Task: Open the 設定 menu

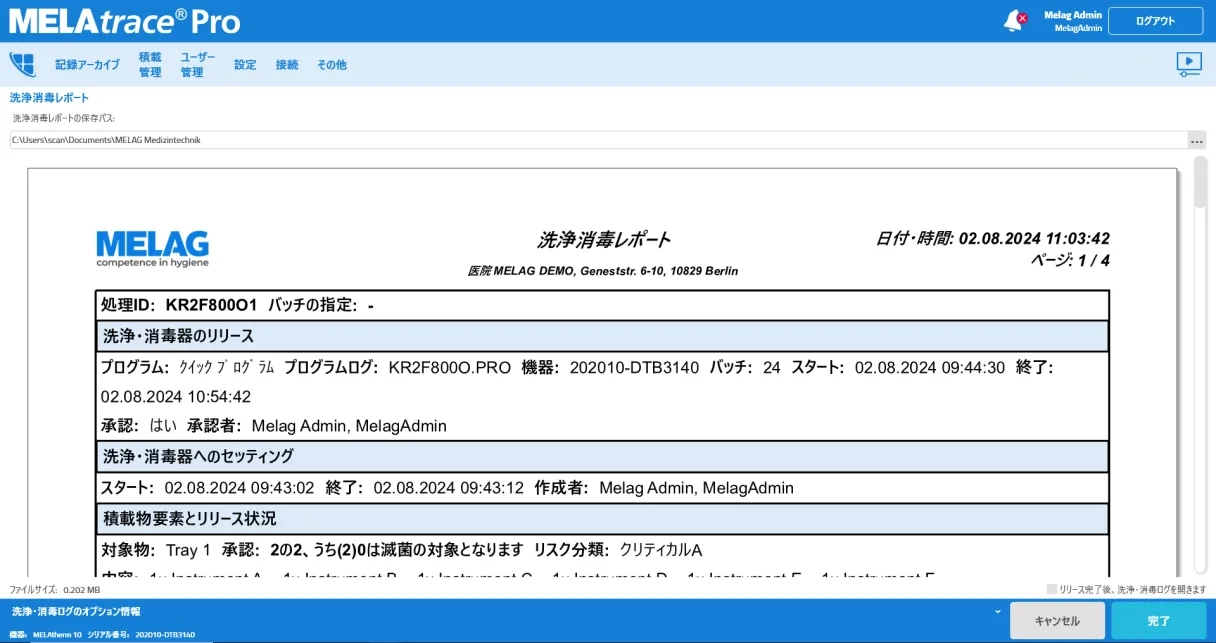Action: (x=245, y=65)
